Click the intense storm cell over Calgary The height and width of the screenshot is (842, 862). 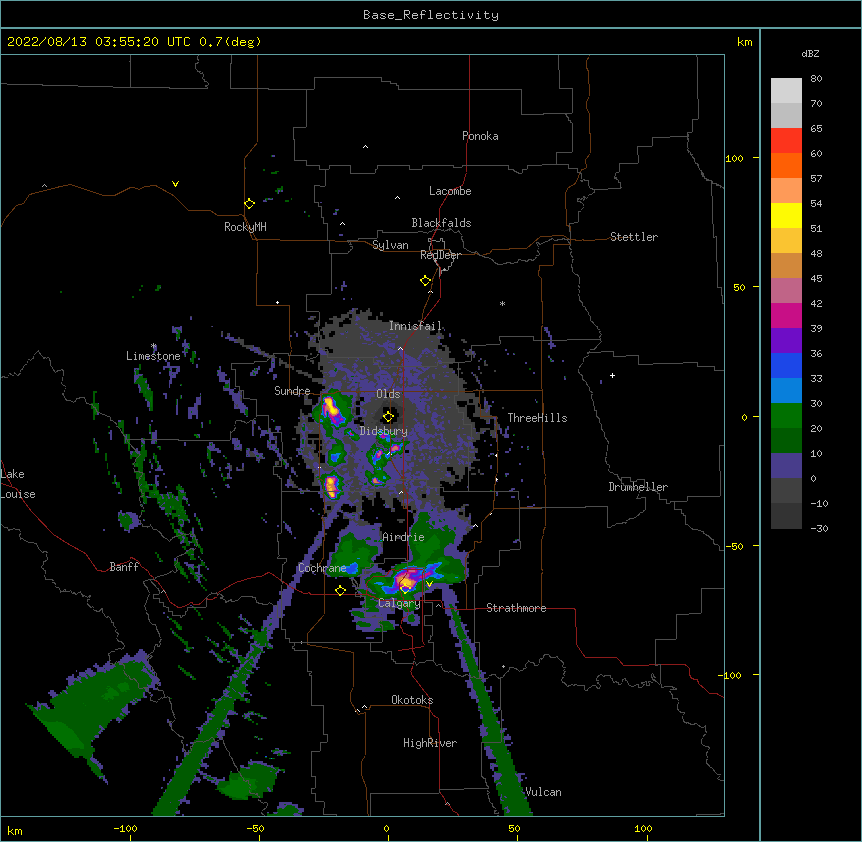(x=407, y=579)
